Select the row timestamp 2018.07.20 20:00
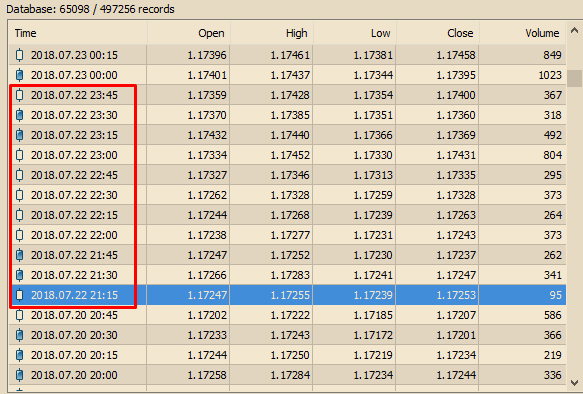The height and width of the screenshot is (394, 583). (x=74, y=375)
